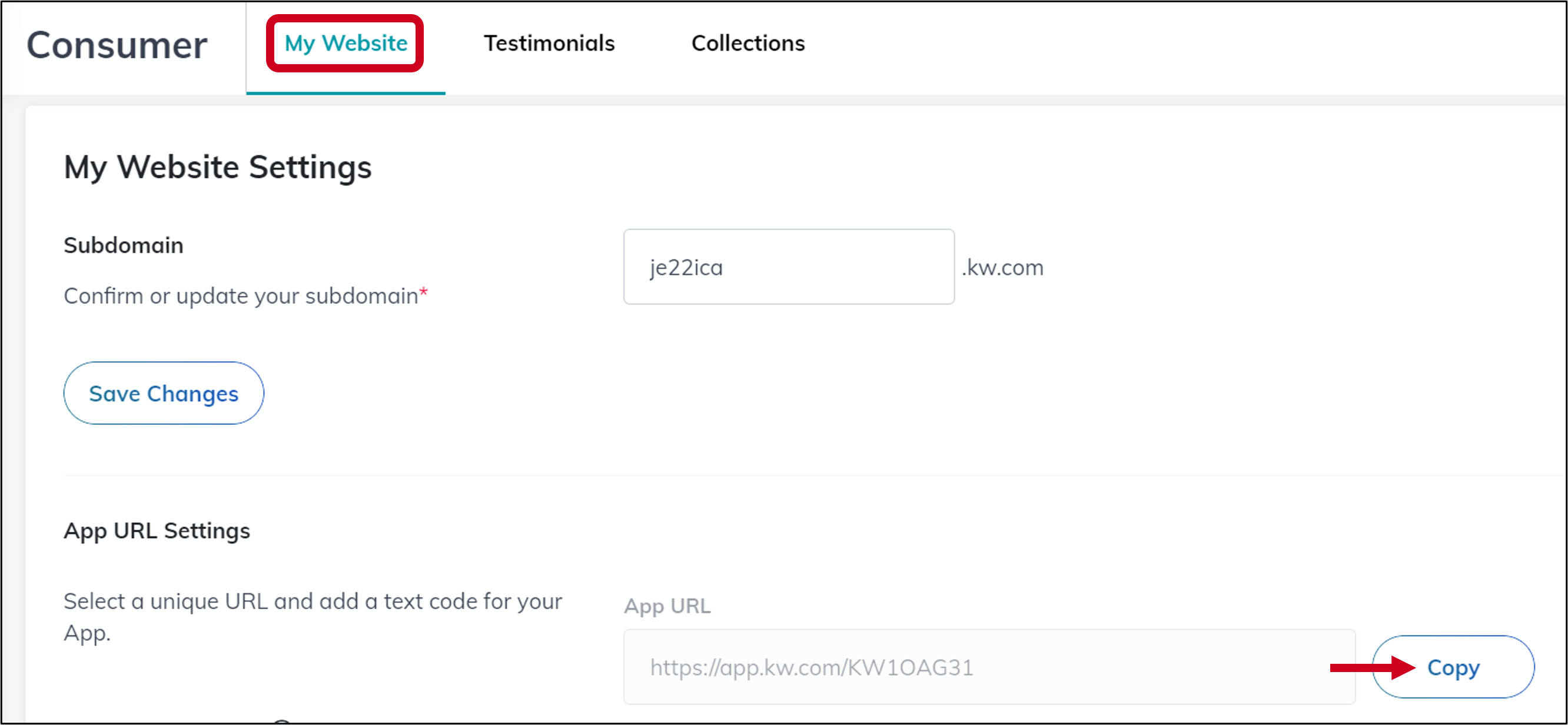Viewport: 1568px width, 725px height.
Task: Return to the active My Website view
Action: 345,42
